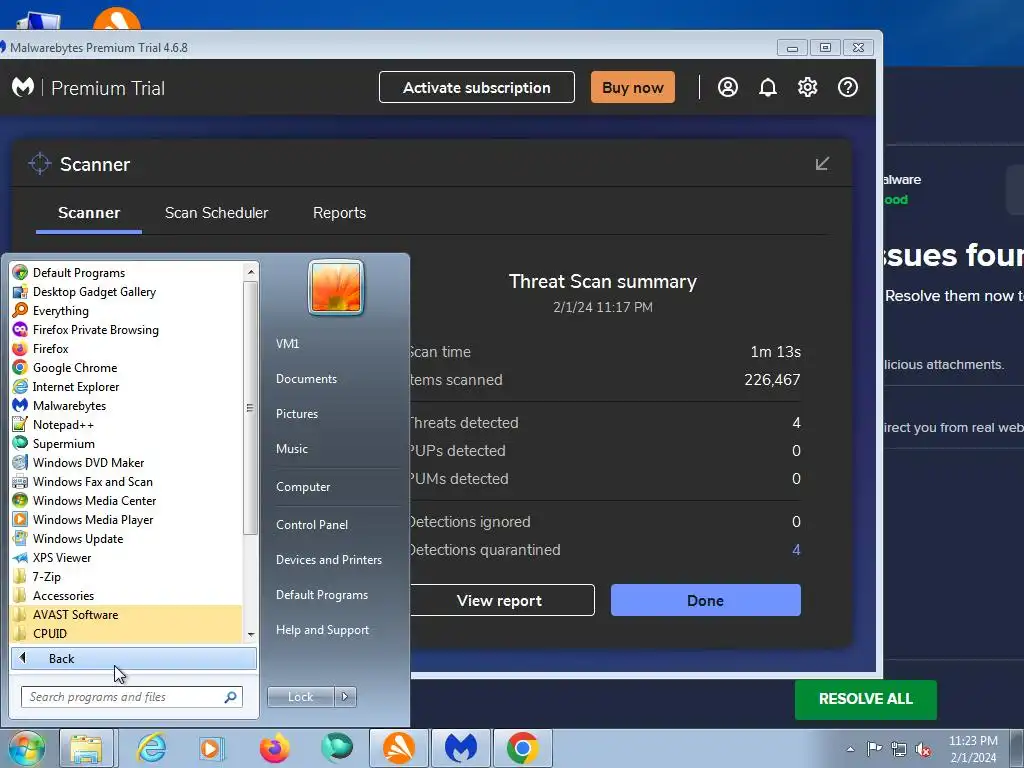Click the user account picture thumbnail
This screenshot has height=768, width=1024.
[336, 287]
